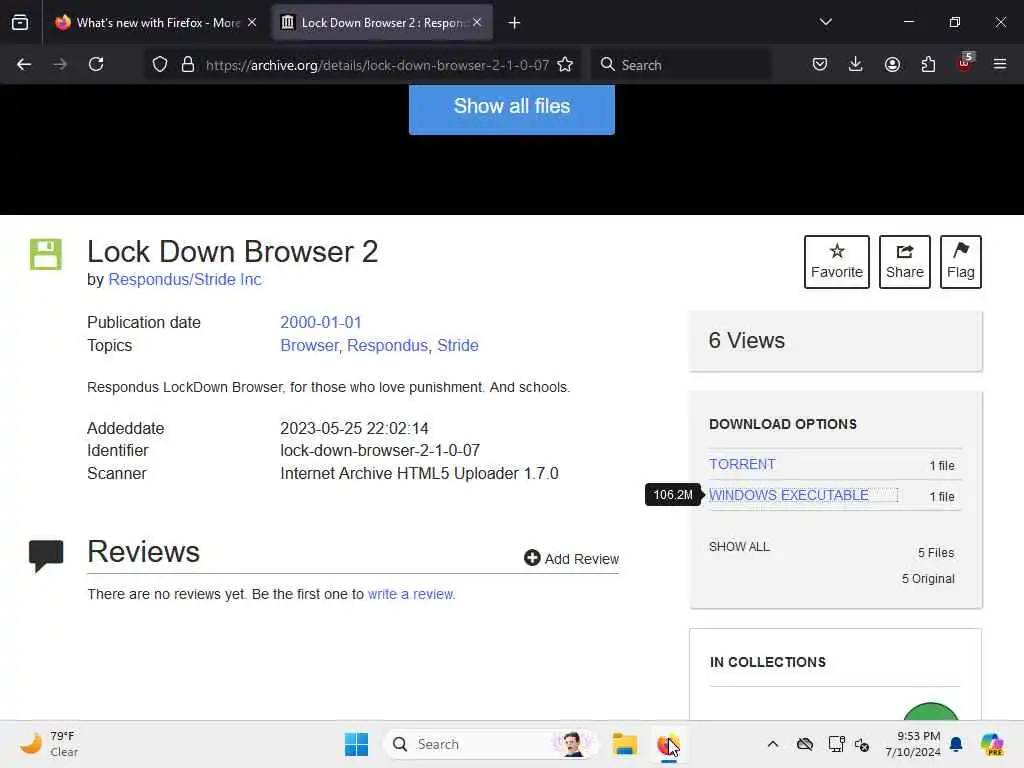This screenshot has width=1024, height=768.
Task: Open the notifications bell icon
Action: pyautogui.click(x=956, y=744)
